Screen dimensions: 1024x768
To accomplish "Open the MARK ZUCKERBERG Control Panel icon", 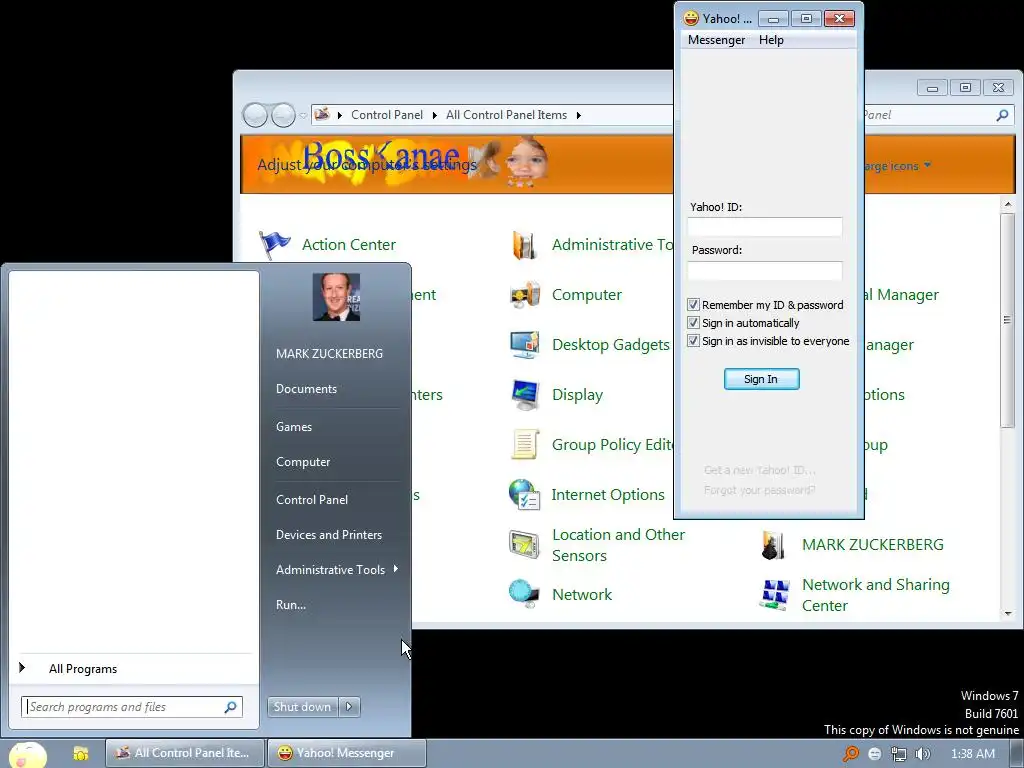I will 773,545.
